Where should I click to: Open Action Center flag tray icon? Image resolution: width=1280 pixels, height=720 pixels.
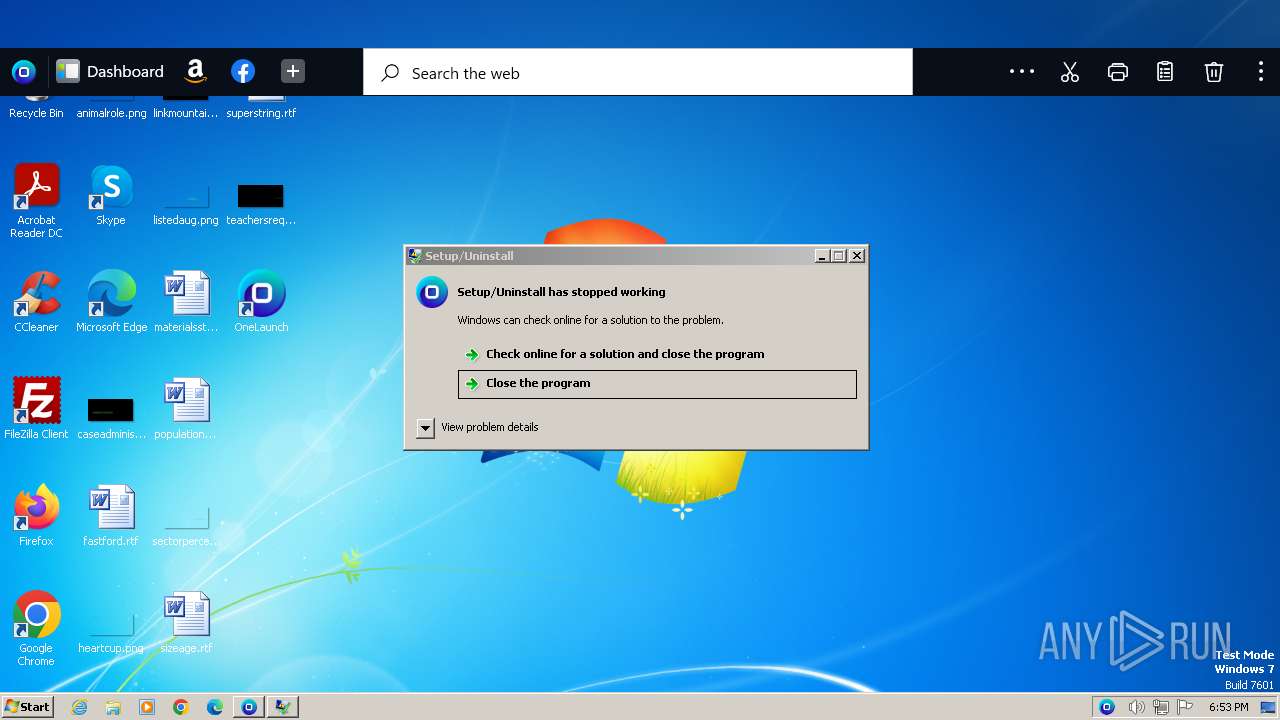tap(1186, 707)
